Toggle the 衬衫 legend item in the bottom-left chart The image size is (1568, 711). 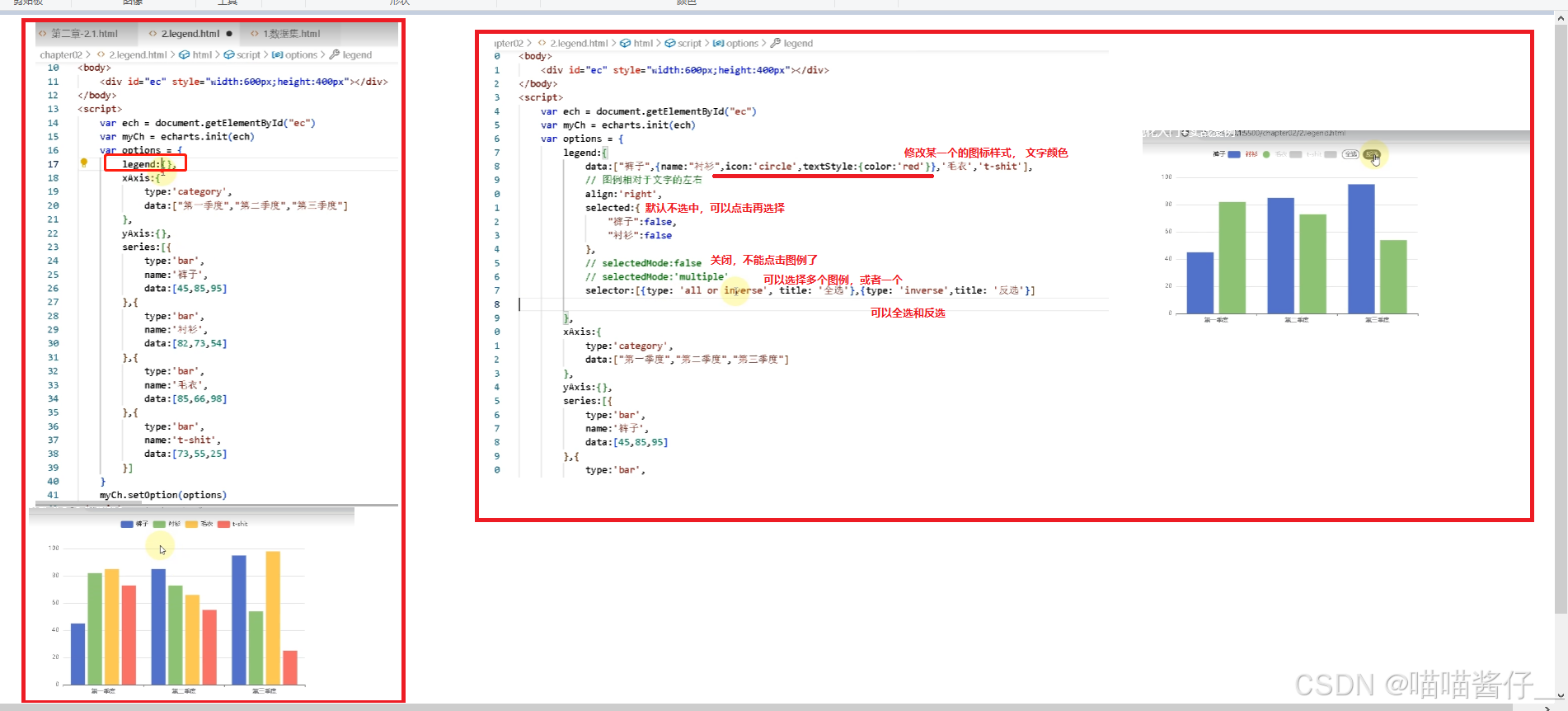coord(167,524)
